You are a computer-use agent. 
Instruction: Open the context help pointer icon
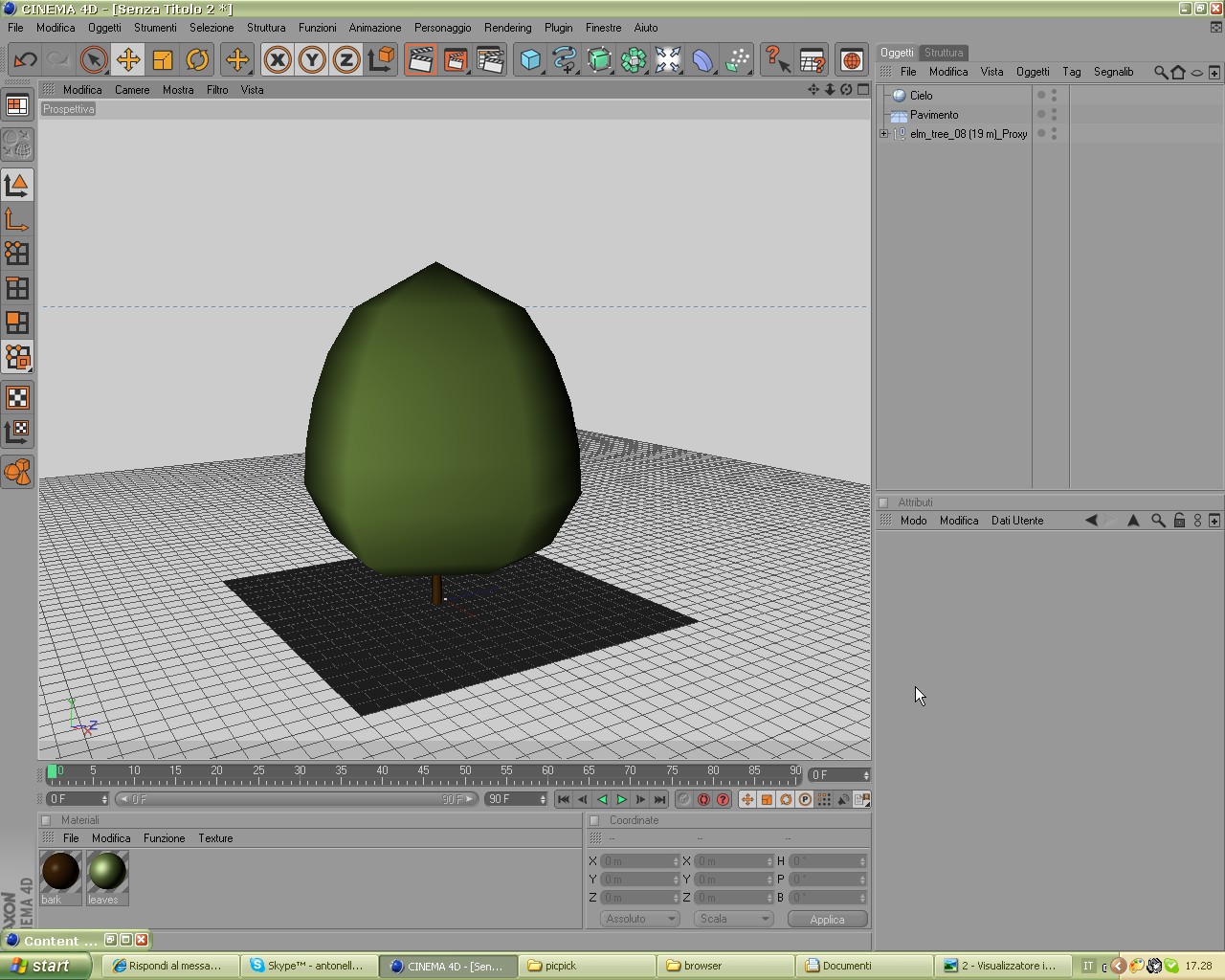click(x=777, y=60)
